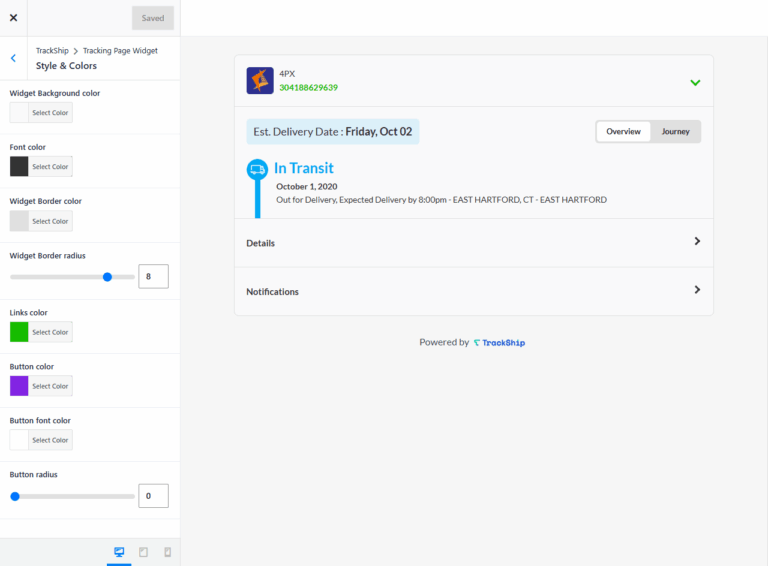Image resolution: width=768 pixels, height=566 pixels.
Task: Click the In Transit truck icon
Action: click(257, 170)
